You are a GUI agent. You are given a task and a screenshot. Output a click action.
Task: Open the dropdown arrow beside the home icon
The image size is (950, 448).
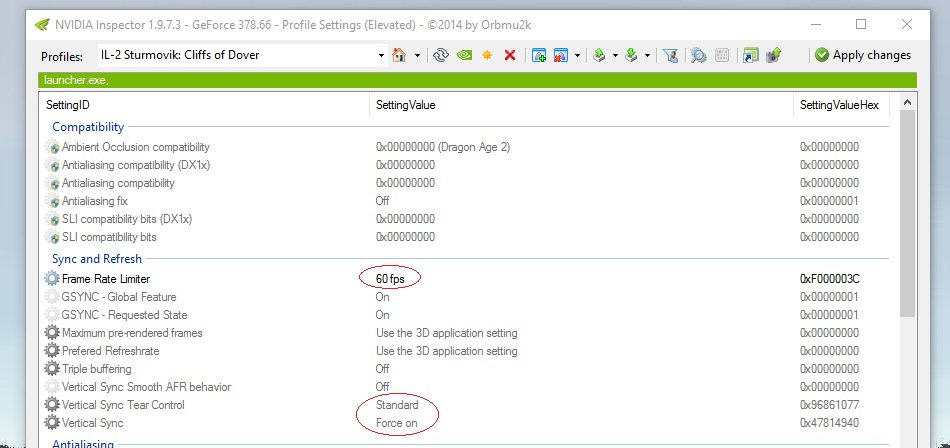click(x=417, y=56)
